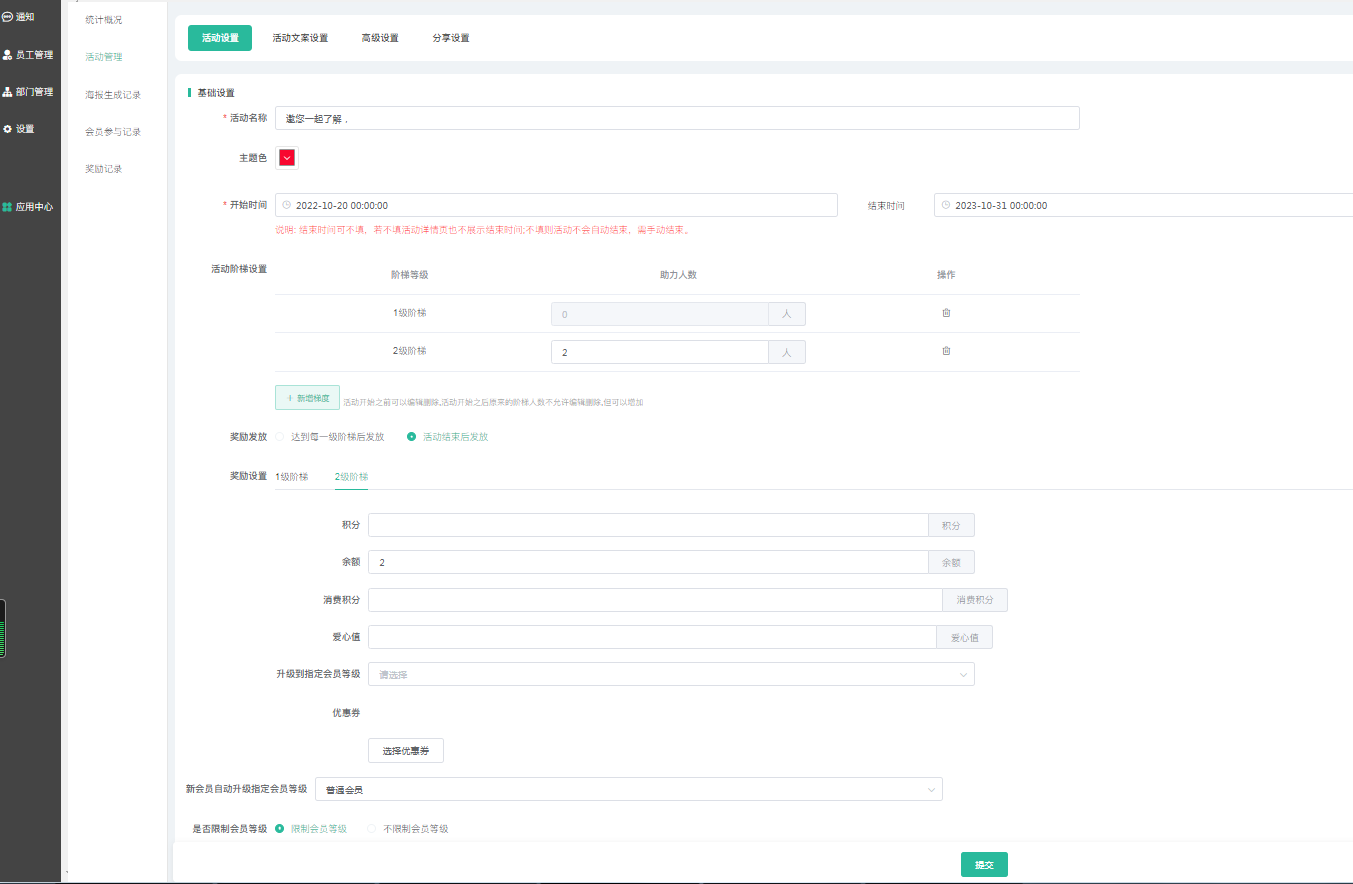Choose 不限制会员等级 radio option
This screenshot has width=1353, height=884.
[373, 829]
